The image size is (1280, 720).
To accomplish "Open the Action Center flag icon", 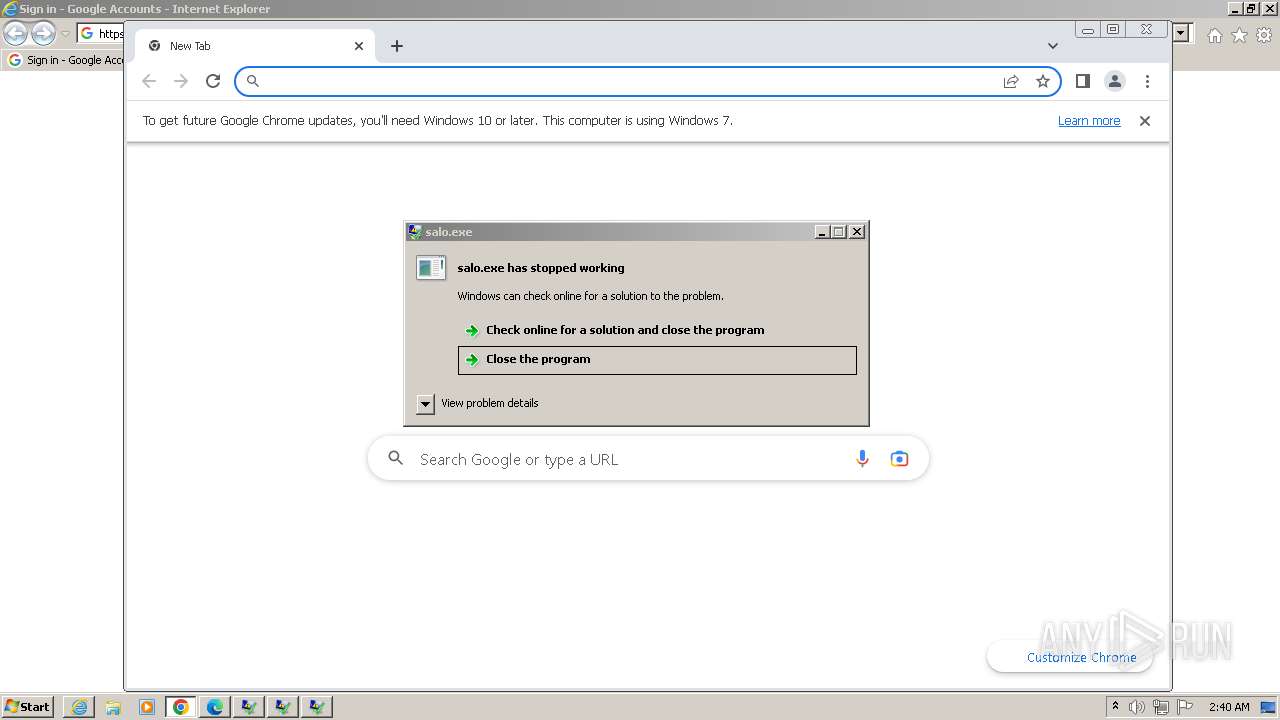I will click(1185, 707).
